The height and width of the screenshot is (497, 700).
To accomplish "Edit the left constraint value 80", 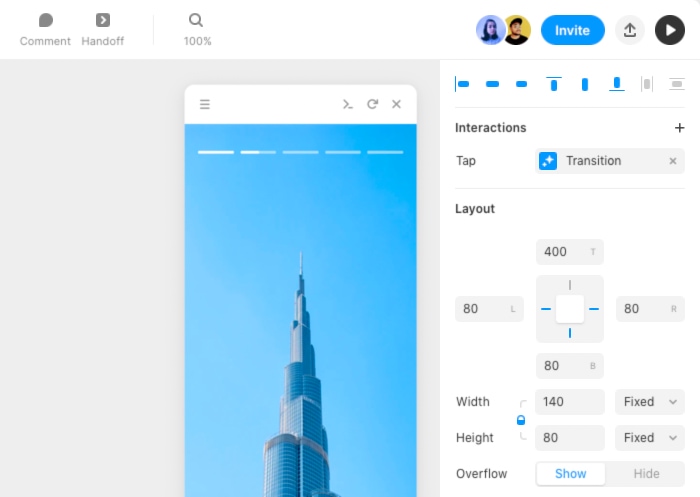I will tap(489, 309).
